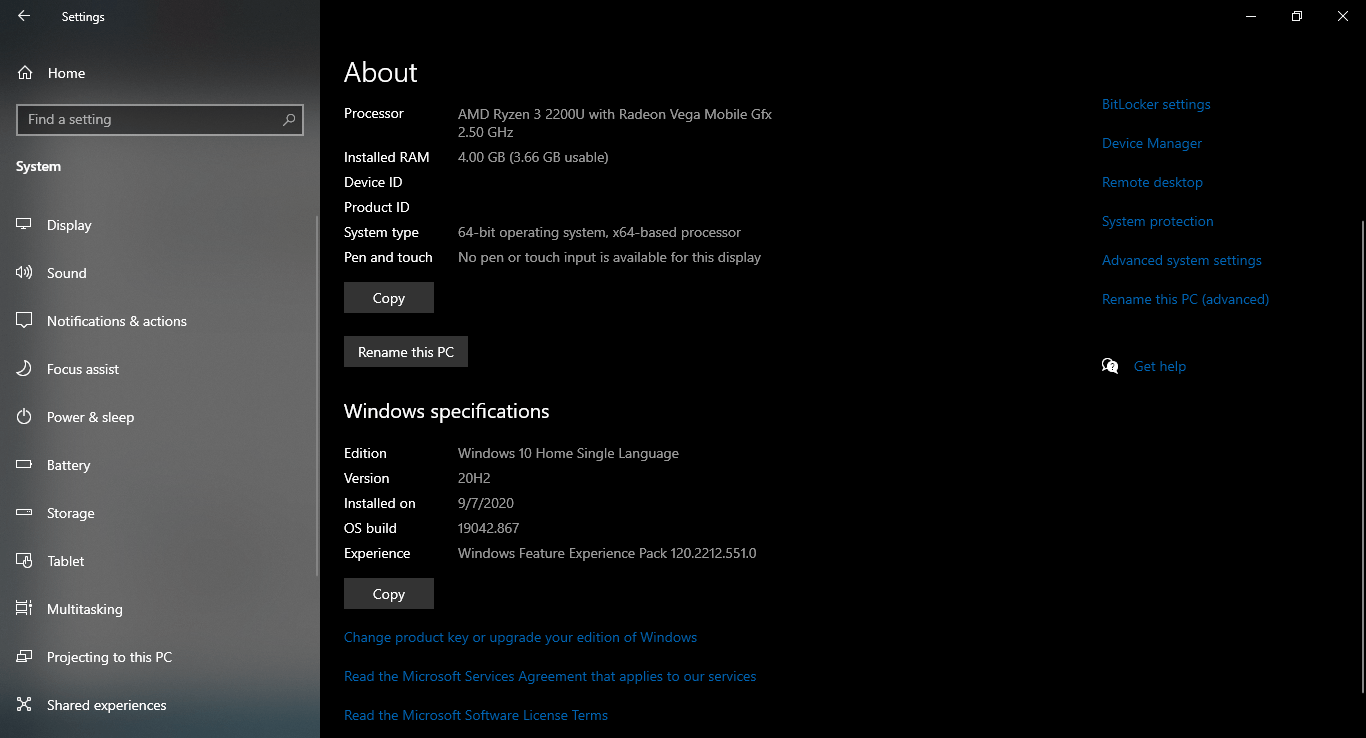Copy Windows specifications button
The height and width of the screenshot is (738, 1366).
[x=389, y=594]
